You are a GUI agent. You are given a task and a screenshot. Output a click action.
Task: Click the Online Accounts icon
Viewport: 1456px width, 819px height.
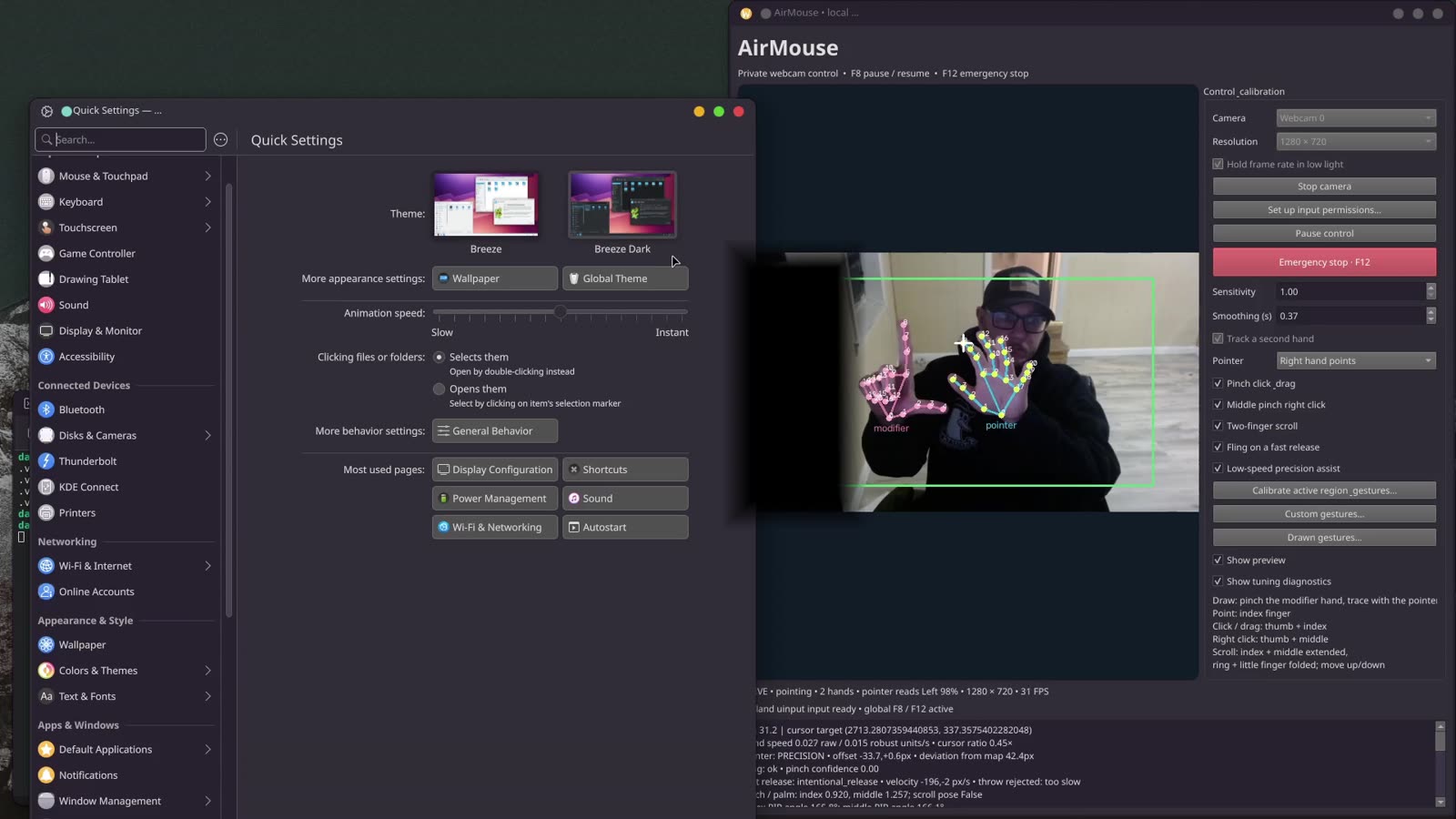click(x=46, y=591)
